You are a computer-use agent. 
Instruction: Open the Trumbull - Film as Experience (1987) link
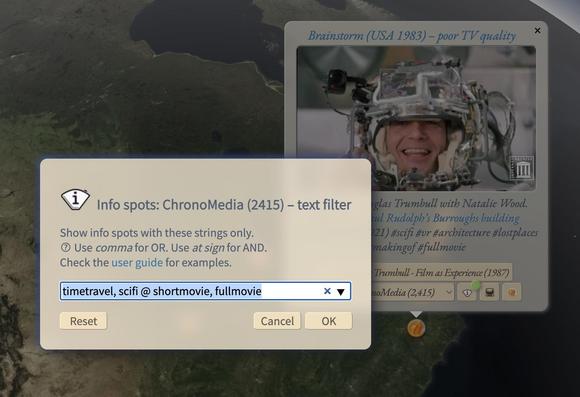coord(442,273)
